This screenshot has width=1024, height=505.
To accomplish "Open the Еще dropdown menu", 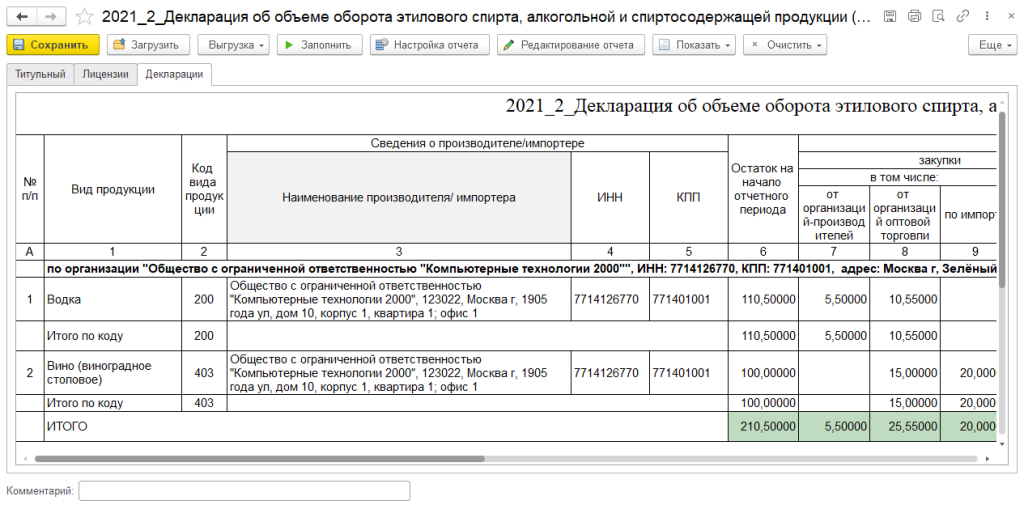I will (992, 45).
